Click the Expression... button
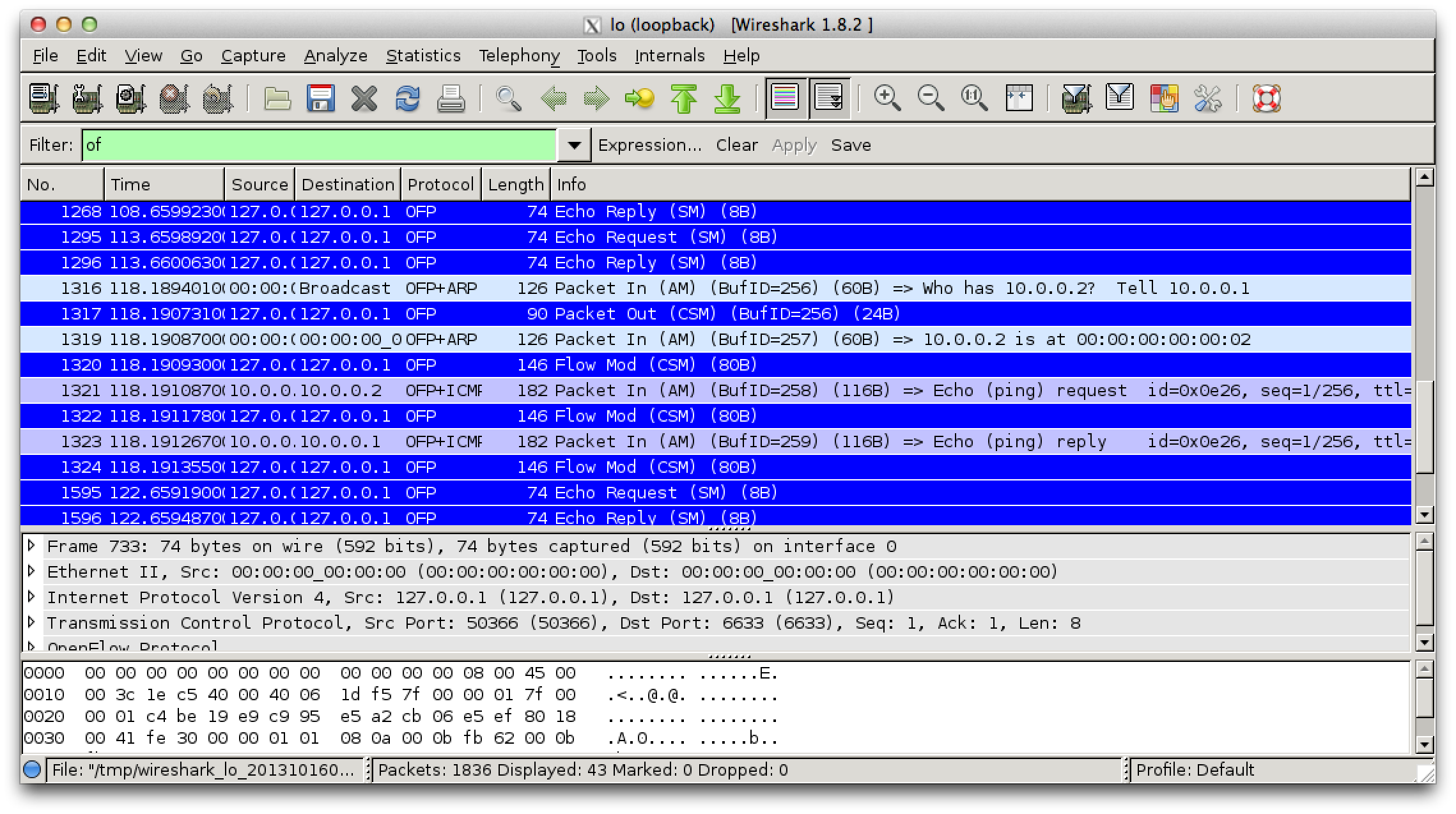This screenshot has width=1456, height=814. [x=649, y=145]
